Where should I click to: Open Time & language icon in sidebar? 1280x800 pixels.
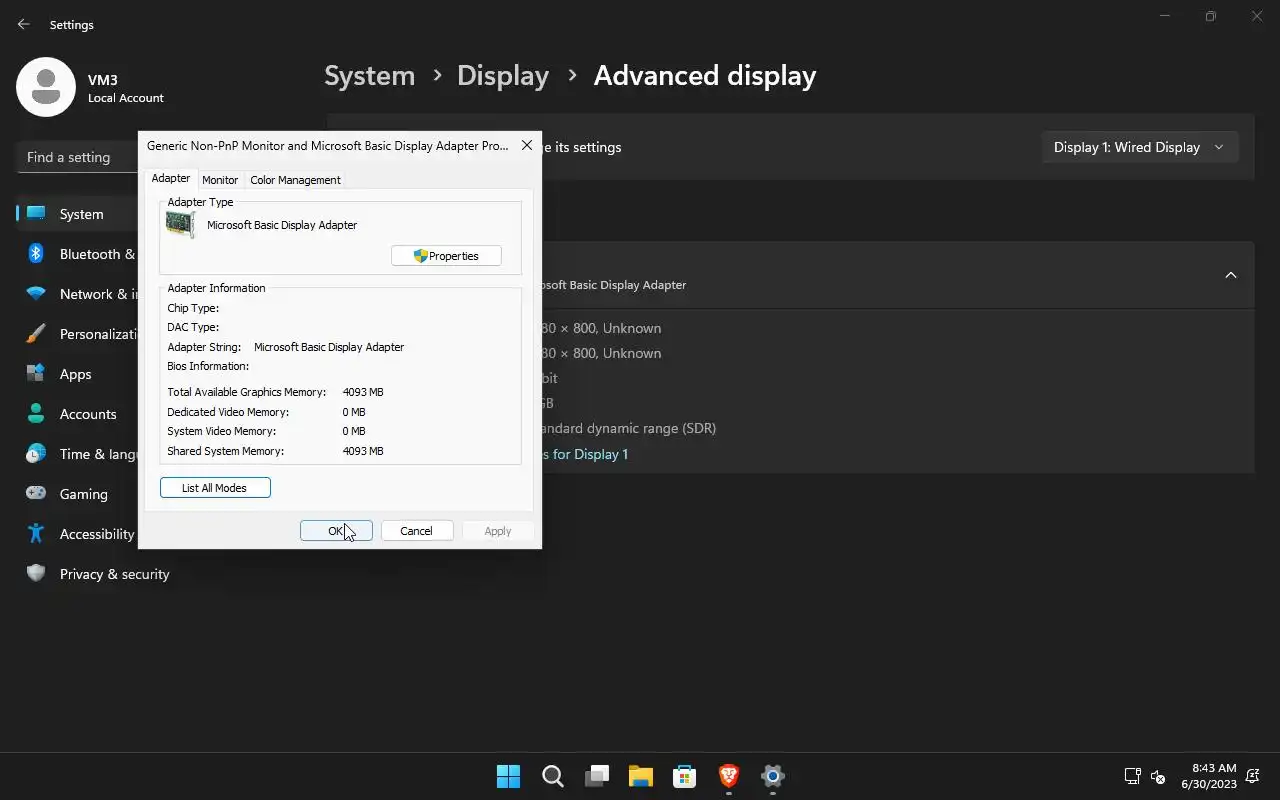[36, 454]
